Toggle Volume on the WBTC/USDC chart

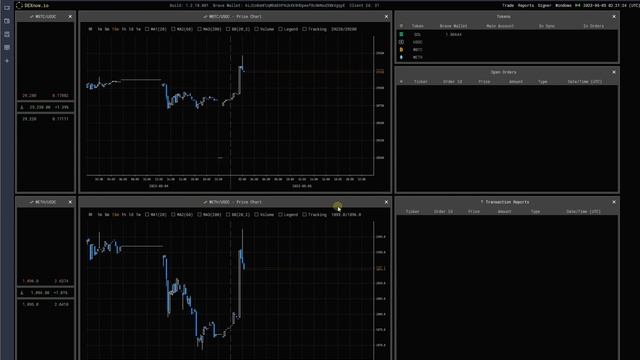tap(256, 29)
